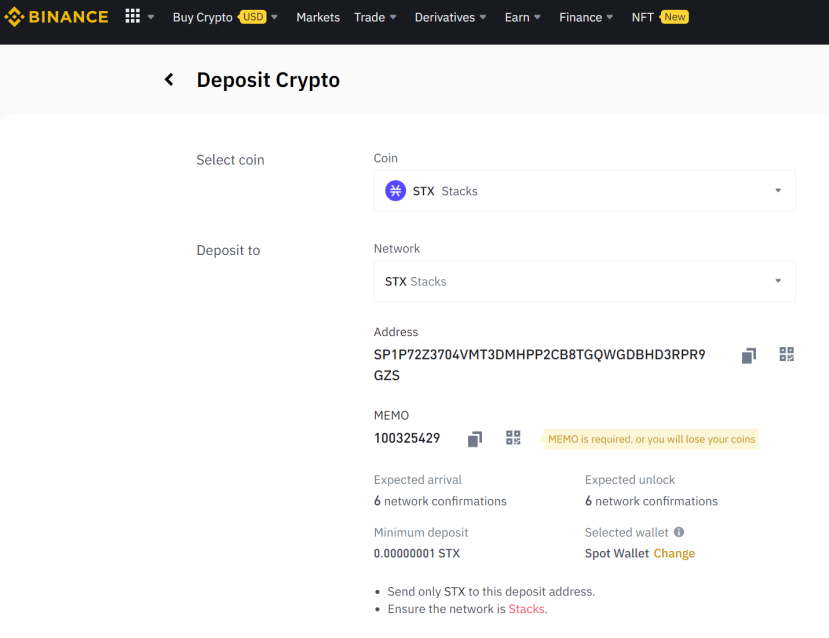Open the Markets page
The width and height of the screenshot is (829, 638).
pyautogui.click(x=318, y=17)
